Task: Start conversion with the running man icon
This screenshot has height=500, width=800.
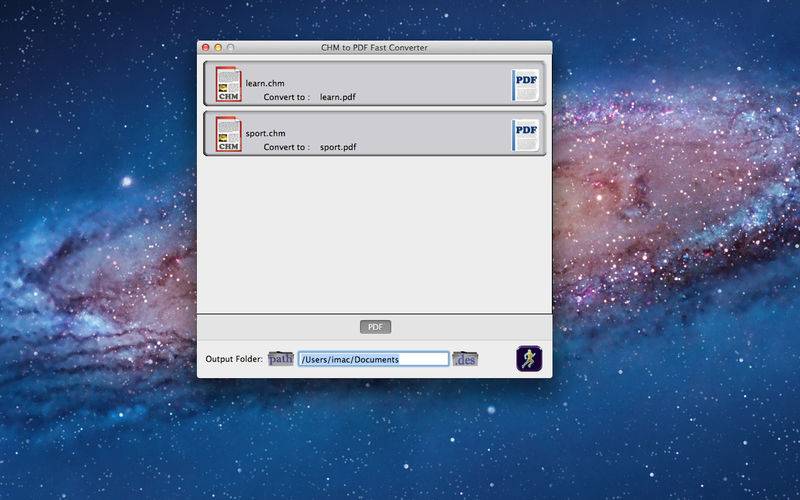Action: (529, 359)
